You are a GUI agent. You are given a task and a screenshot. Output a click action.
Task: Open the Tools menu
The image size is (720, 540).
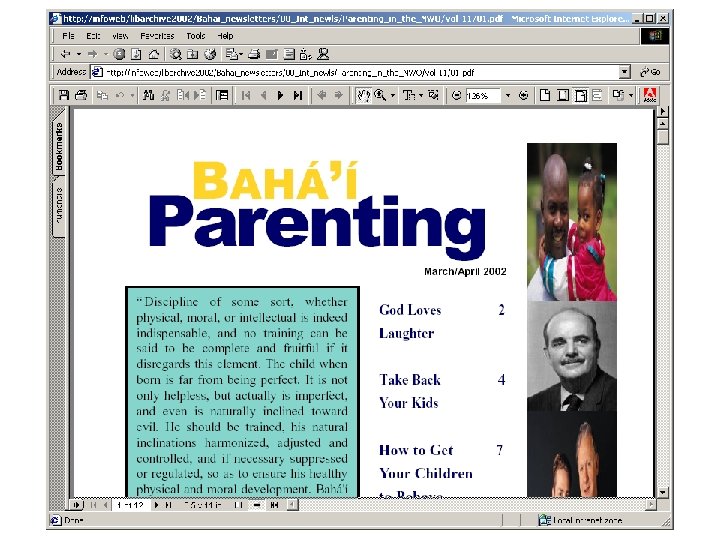click(x=196, y=36)
